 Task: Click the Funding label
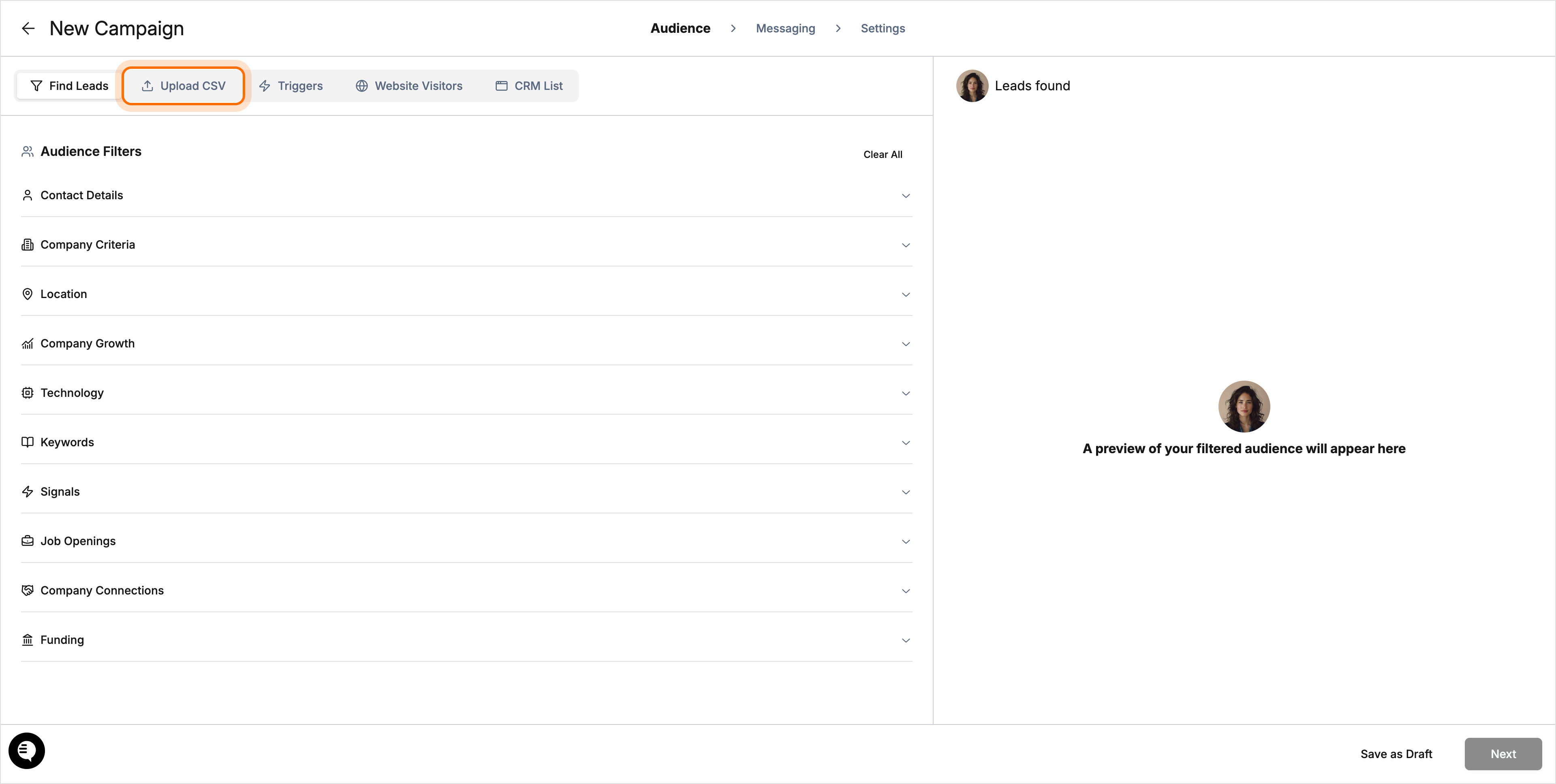coord(62,640)
